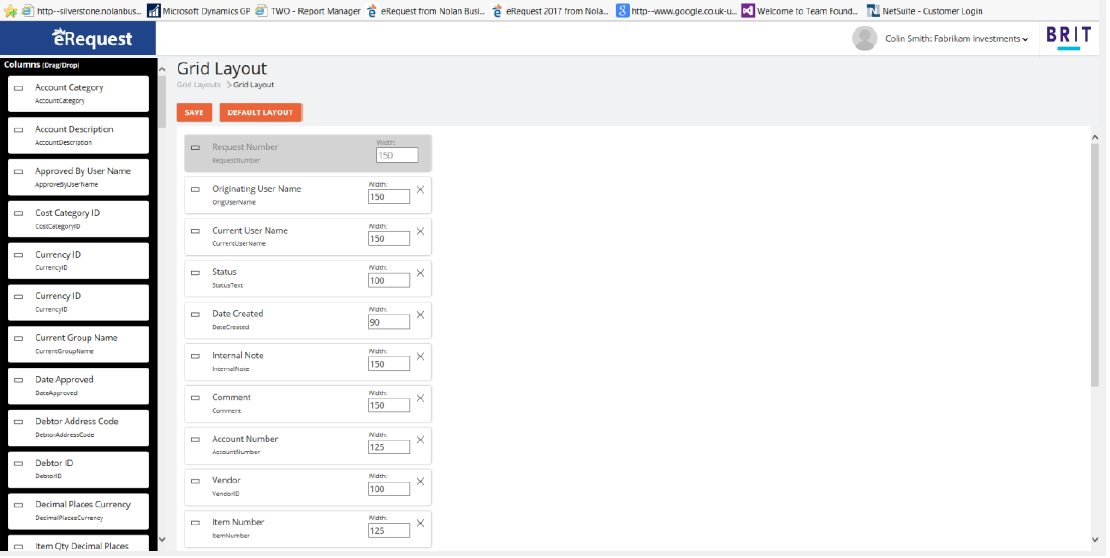Click the X beside Status row

[x=420, y=273]
